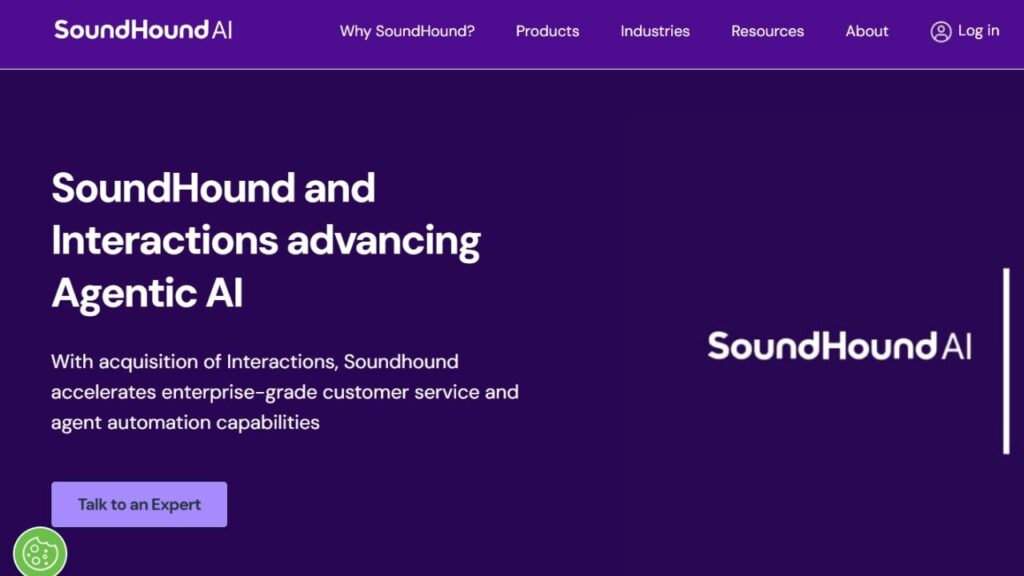1024x576 pixels.
Task: Expand the Resources navigation menu
Action: [x=767, y=31]
